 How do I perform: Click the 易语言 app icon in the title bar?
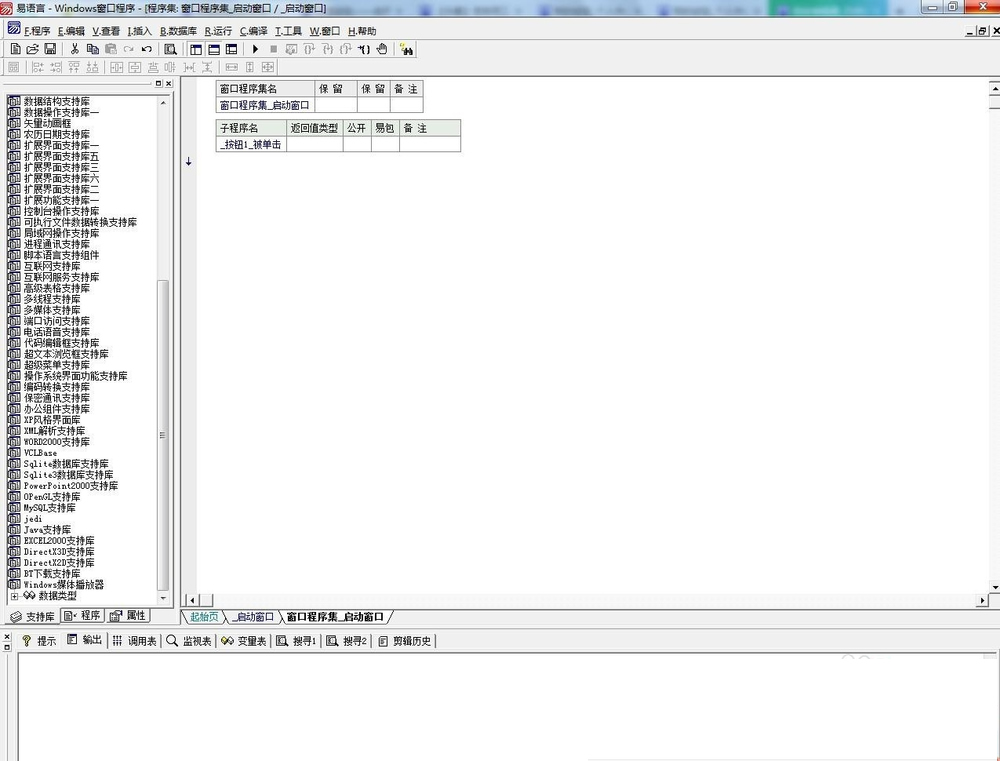tap(6, 8)
